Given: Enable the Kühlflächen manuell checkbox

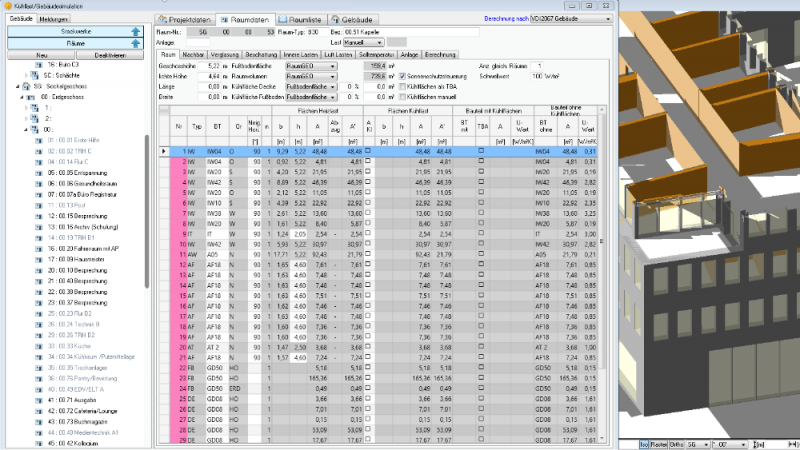Looking at the screenshot, I should pos(402,97).
